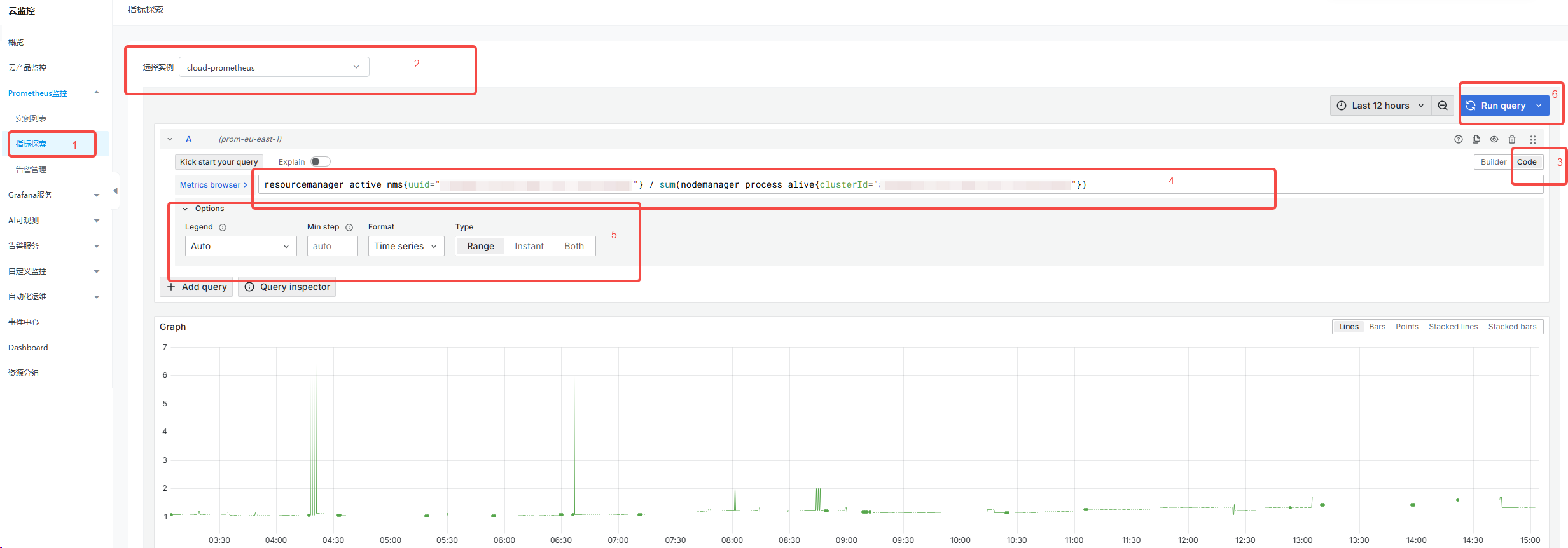Show graph as Stacked bars
1568x548 pixels.
click(1512, 327)
